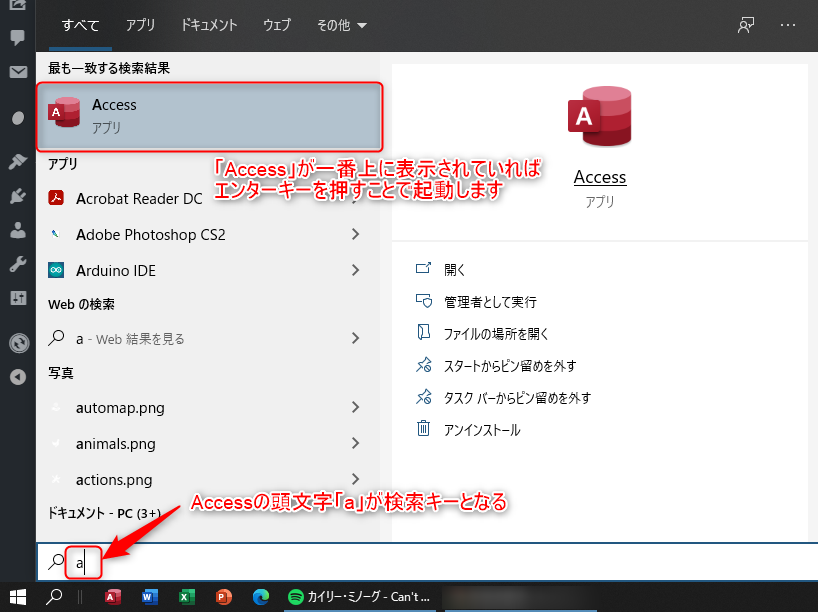Expand the Web search result chevron

click(x=355, y=338)
